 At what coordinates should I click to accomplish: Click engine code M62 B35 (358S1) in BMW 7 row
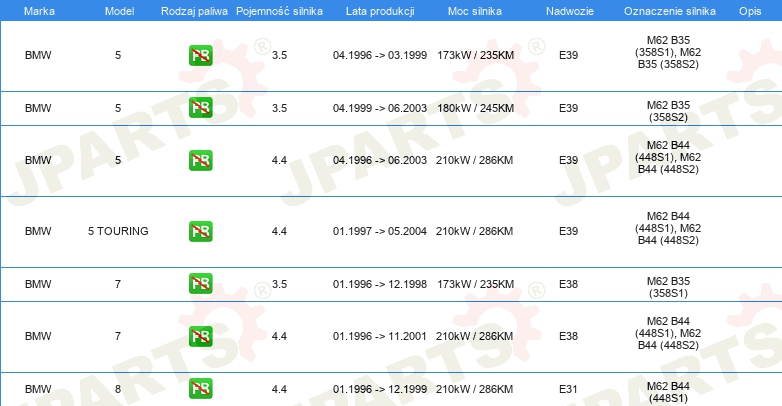click(668, 287)
